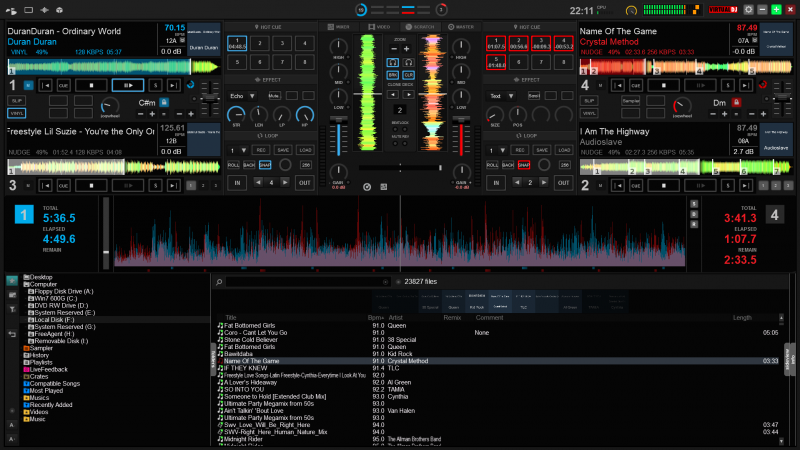800x450 pixels.
Task: Click the loop circle button in left loop panel
Action: coord(285,164)
